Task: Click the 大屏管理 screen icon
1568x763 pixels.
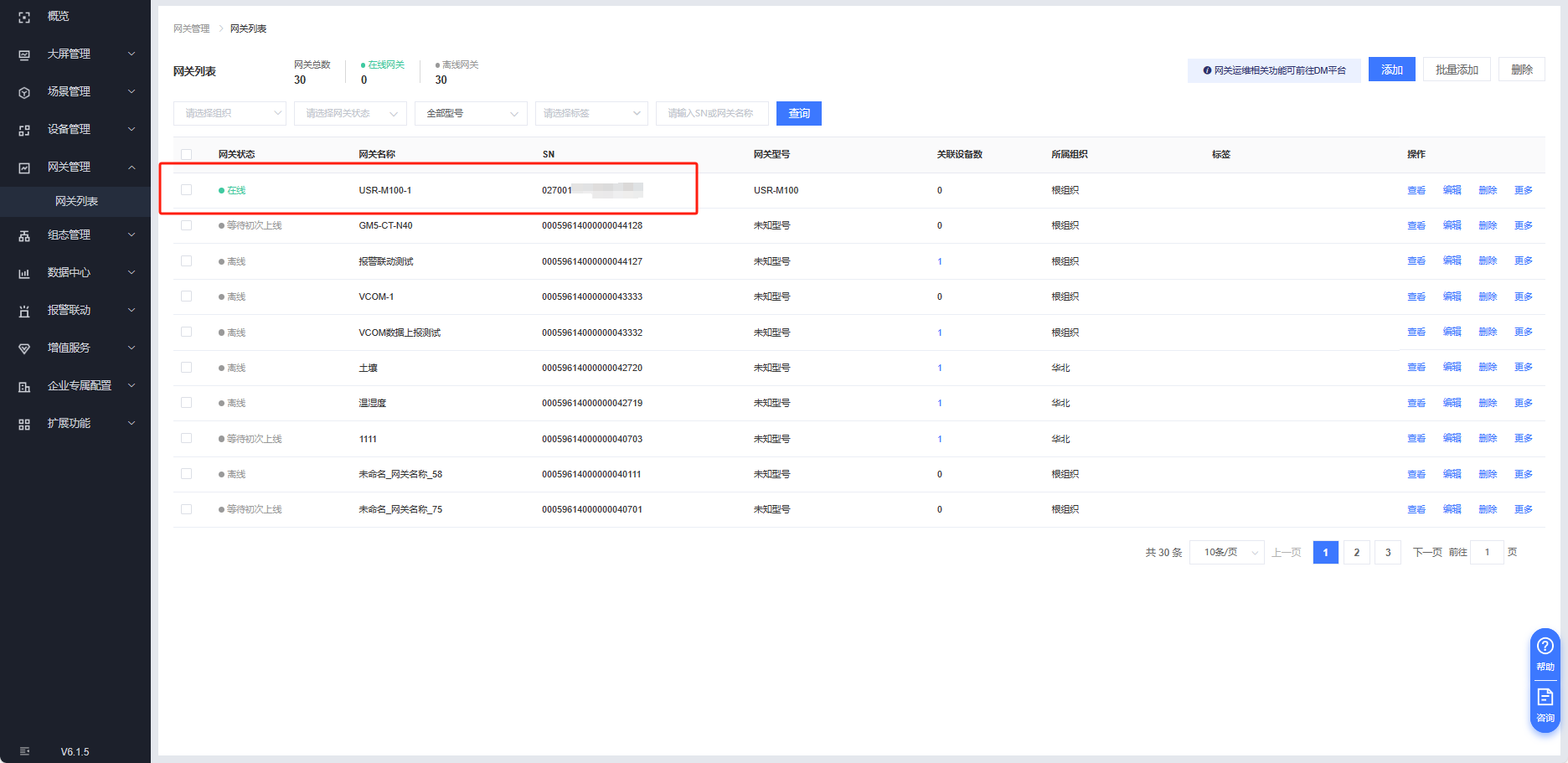Action: pos(24,54)
